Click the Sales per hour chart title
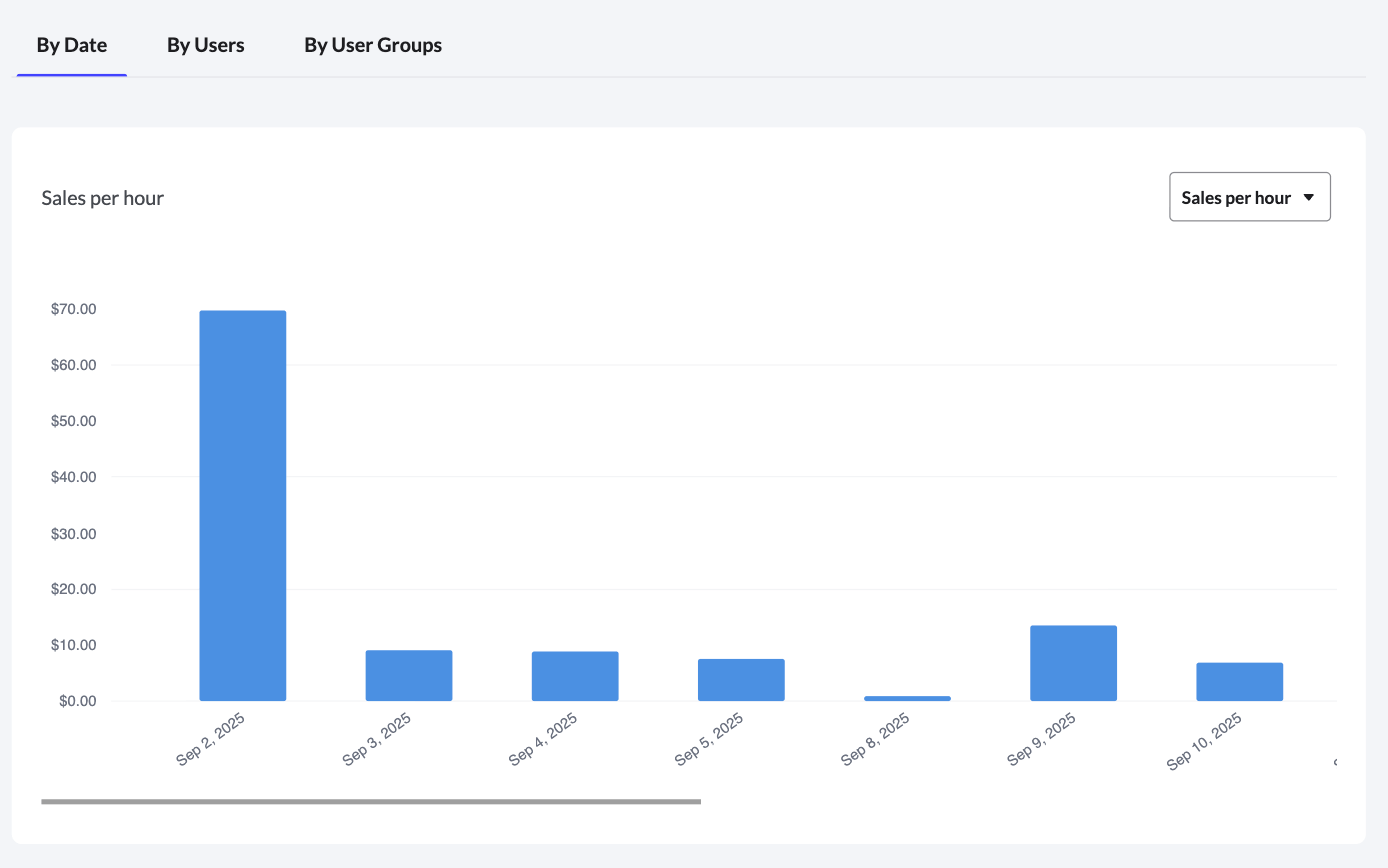Screen dimensions: 1388x868 click(102, 198)
